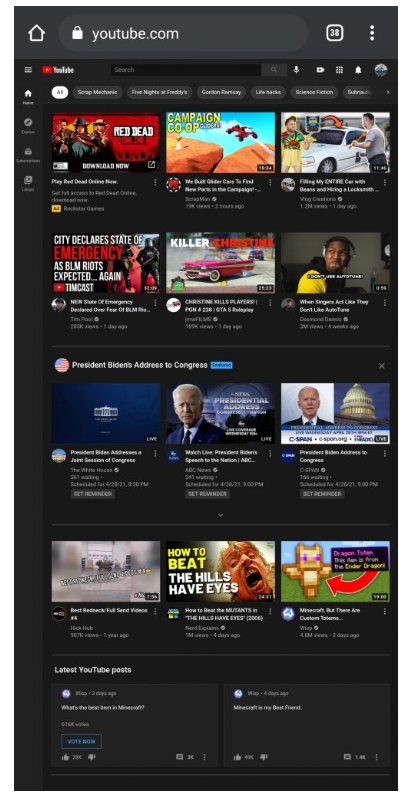Click the Search input field
Screen dimensions: 411x809
tap(186, 70)
